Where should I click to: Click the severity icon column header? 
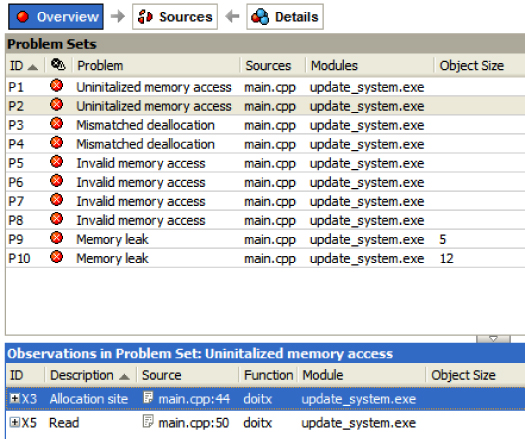pos(58,64)
